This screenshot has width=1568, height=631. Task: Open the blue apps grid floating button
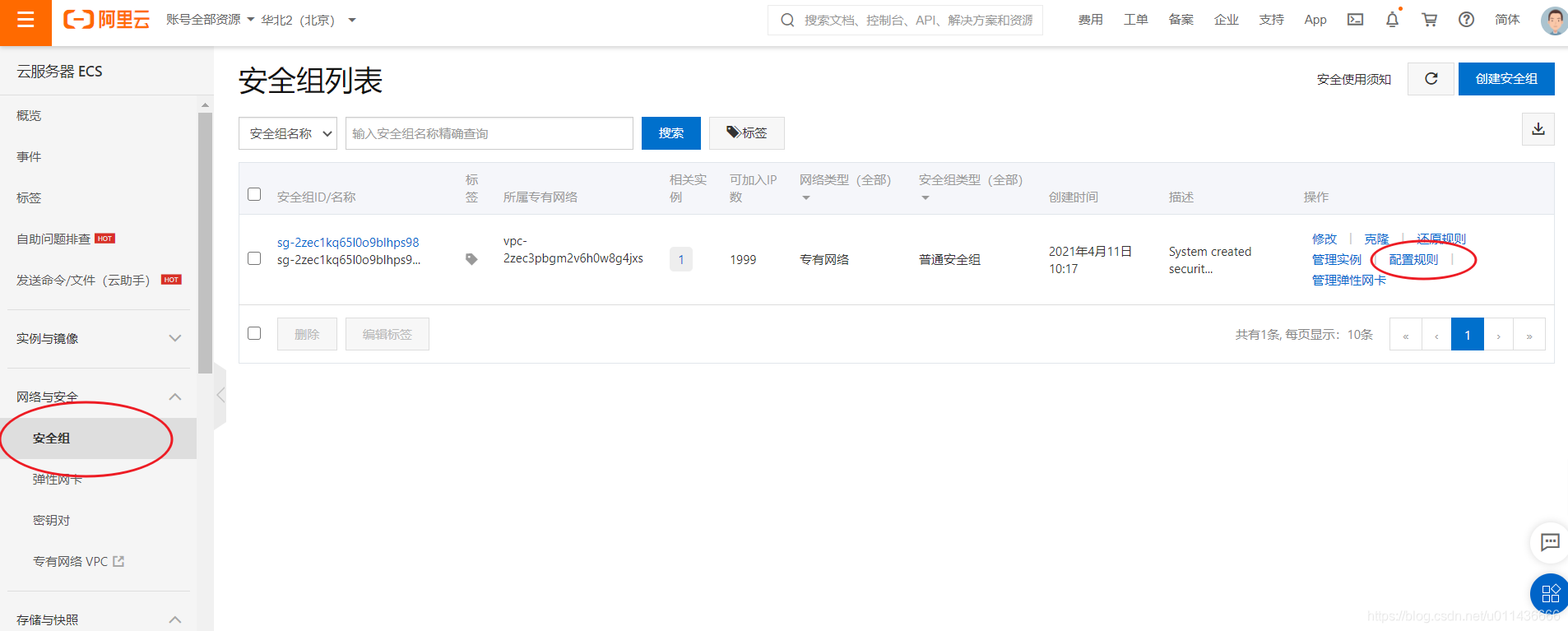point(1550,593)
